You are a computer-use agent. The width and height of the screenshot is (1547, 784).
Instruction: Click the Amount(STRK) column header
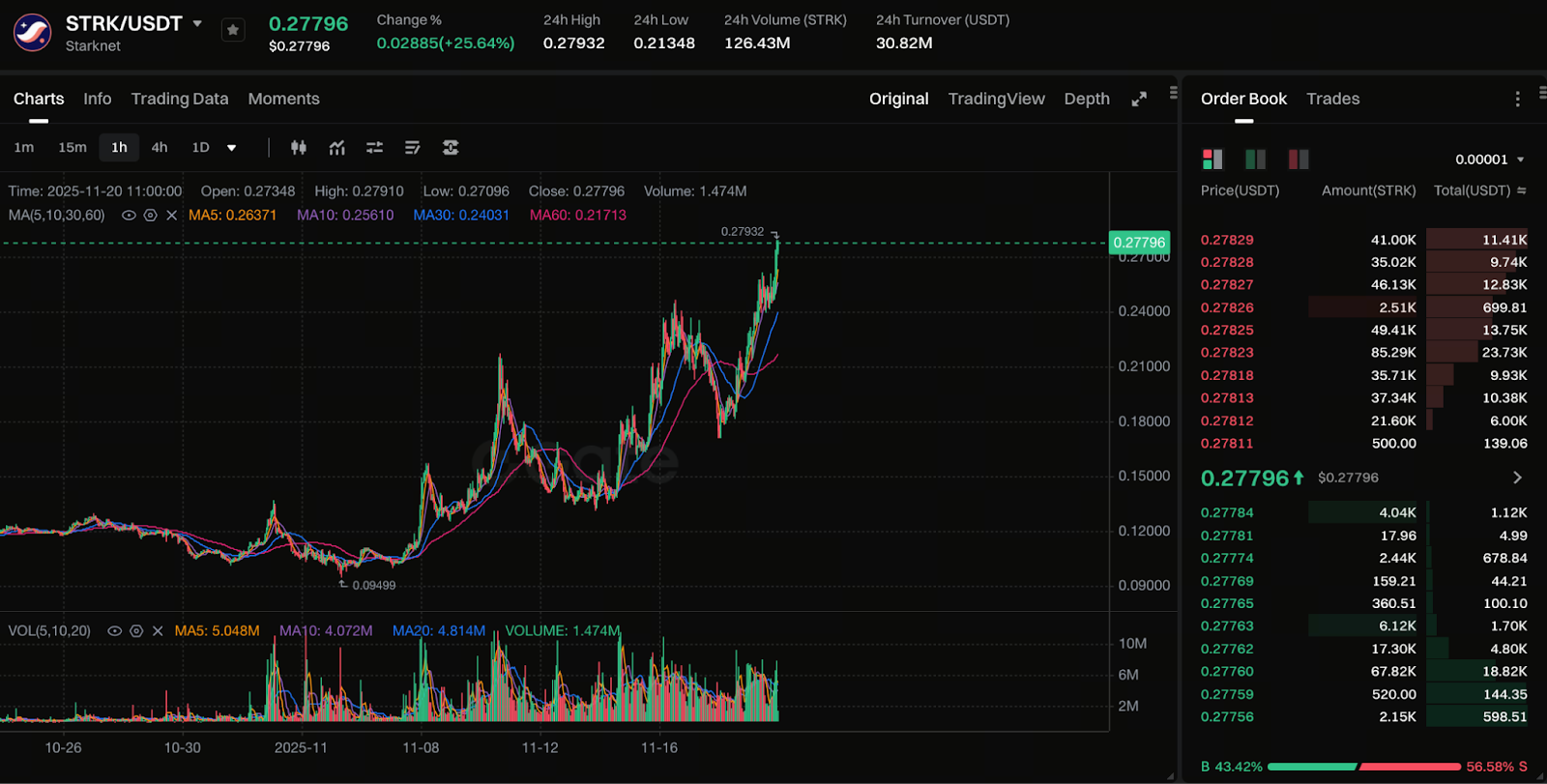(1369, 190)
